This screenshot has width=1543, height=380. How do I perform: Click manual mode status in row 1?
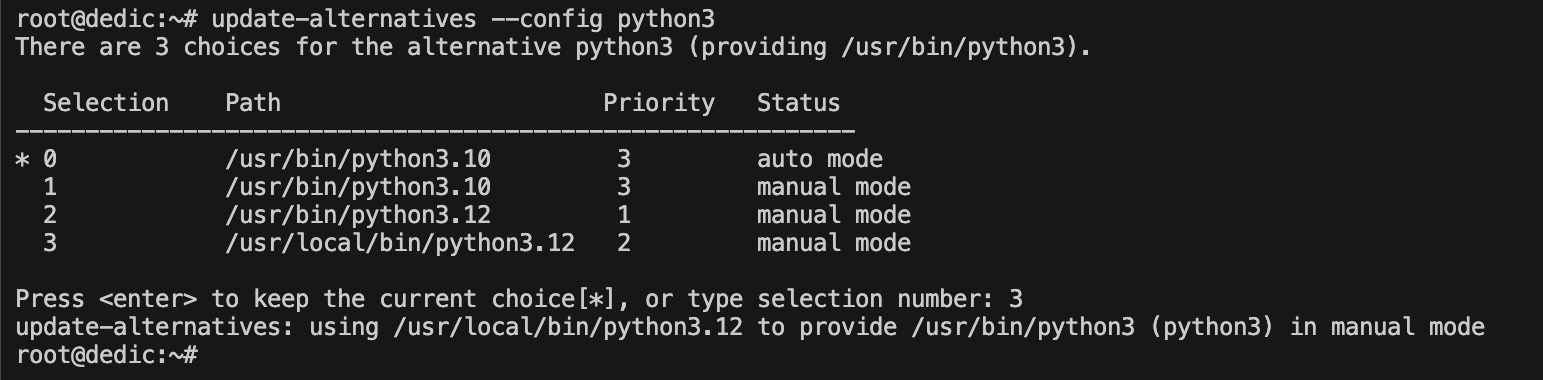pos(834,187)
